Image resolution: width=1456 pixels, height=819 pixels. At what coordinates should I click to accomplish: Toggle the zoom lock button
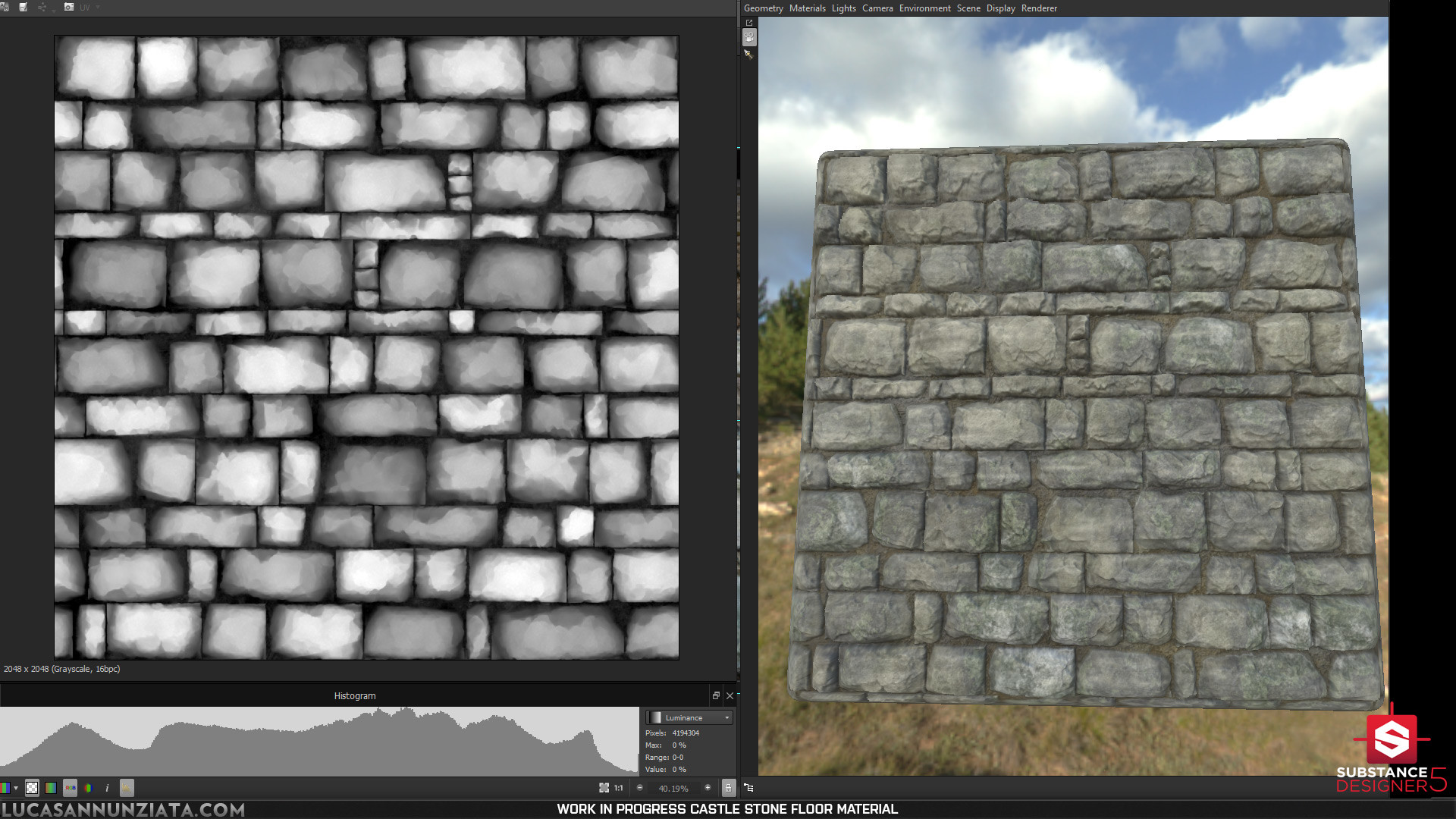point(728,788)
